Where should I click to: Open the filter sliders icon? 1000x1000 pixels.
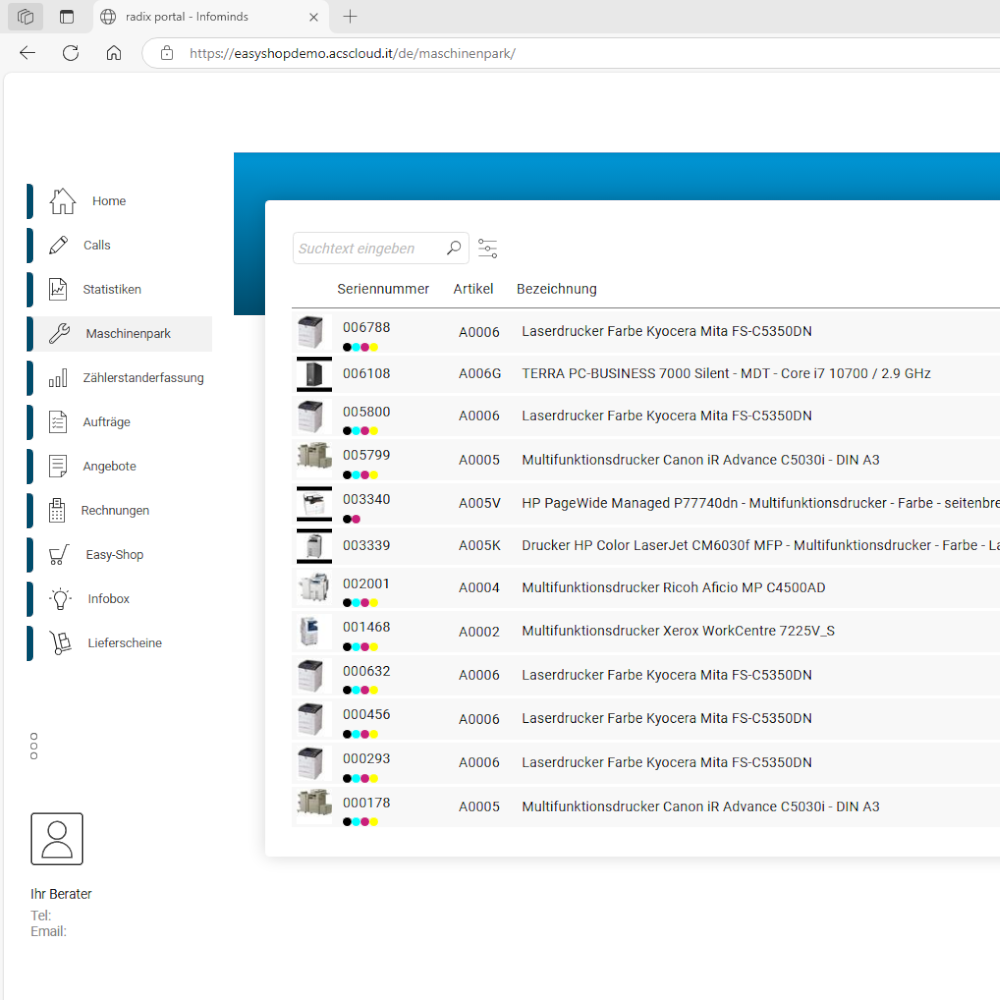pos(488,248)
